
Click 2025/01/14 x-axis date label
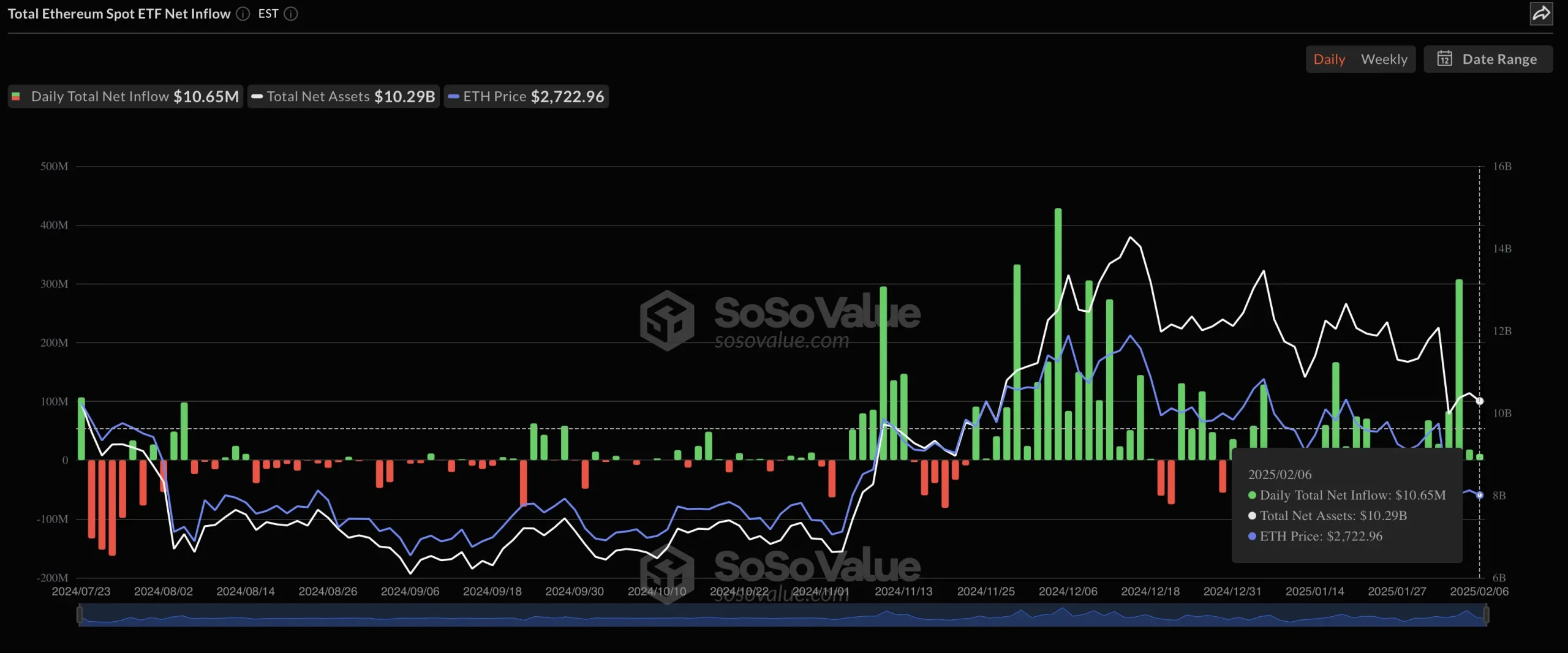pyautogui.click(x=1314, y=591)
